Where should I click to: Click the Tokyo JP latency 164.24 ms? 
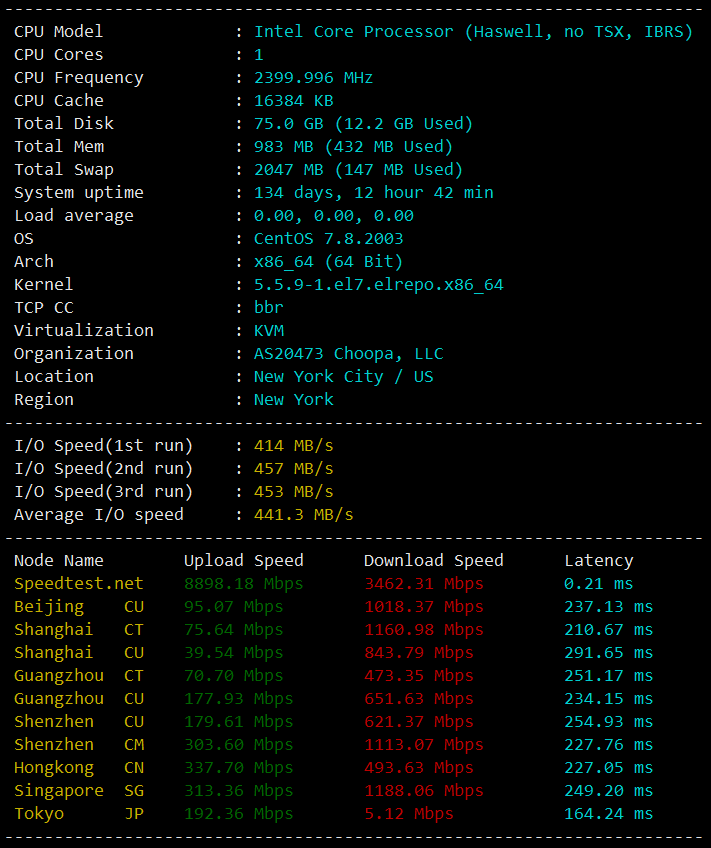(608, 814)
